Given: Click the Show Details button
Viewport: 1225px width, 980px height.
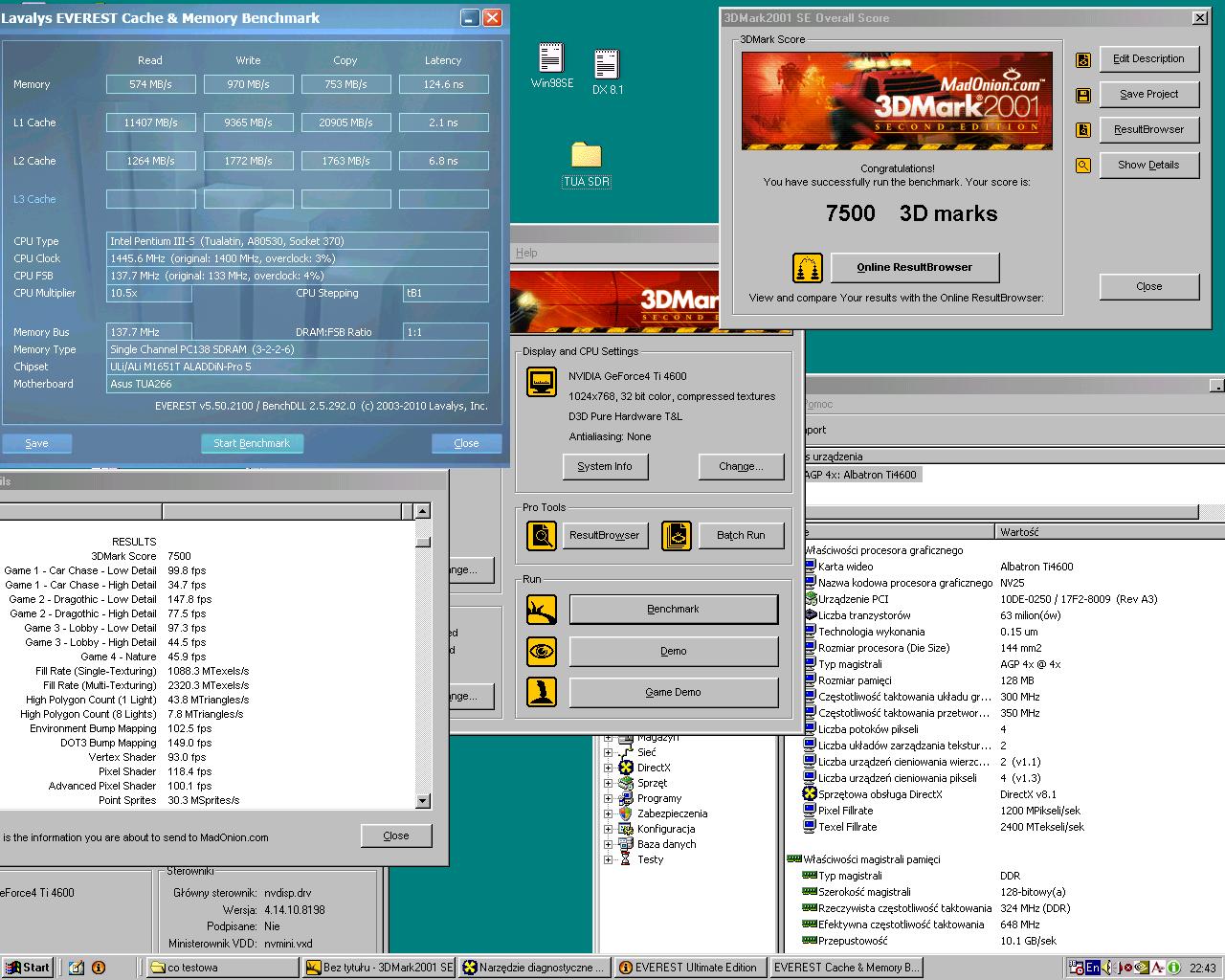Looking at the screenshot, I should coord(1148,166).
